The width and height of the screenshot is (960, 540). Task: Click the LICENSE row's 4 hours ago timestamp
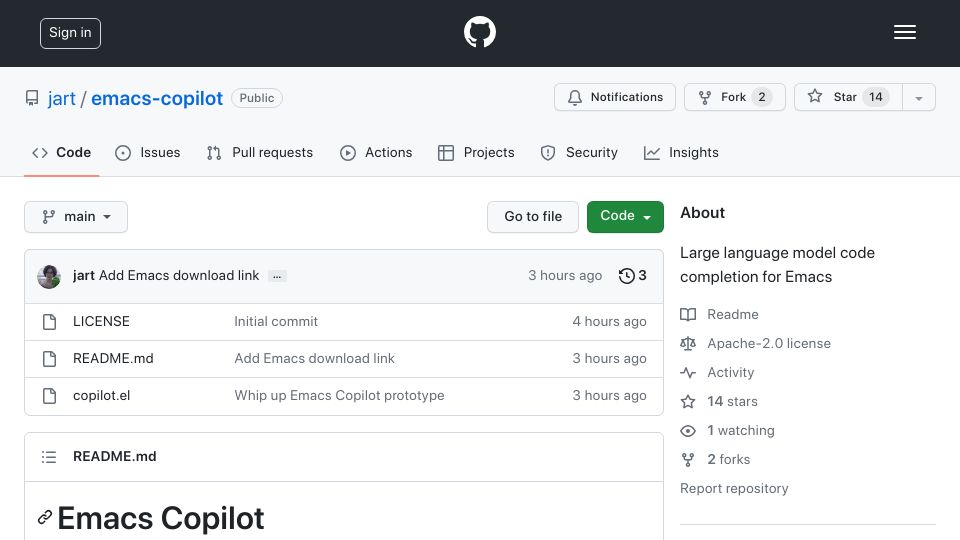pos(609,321)
